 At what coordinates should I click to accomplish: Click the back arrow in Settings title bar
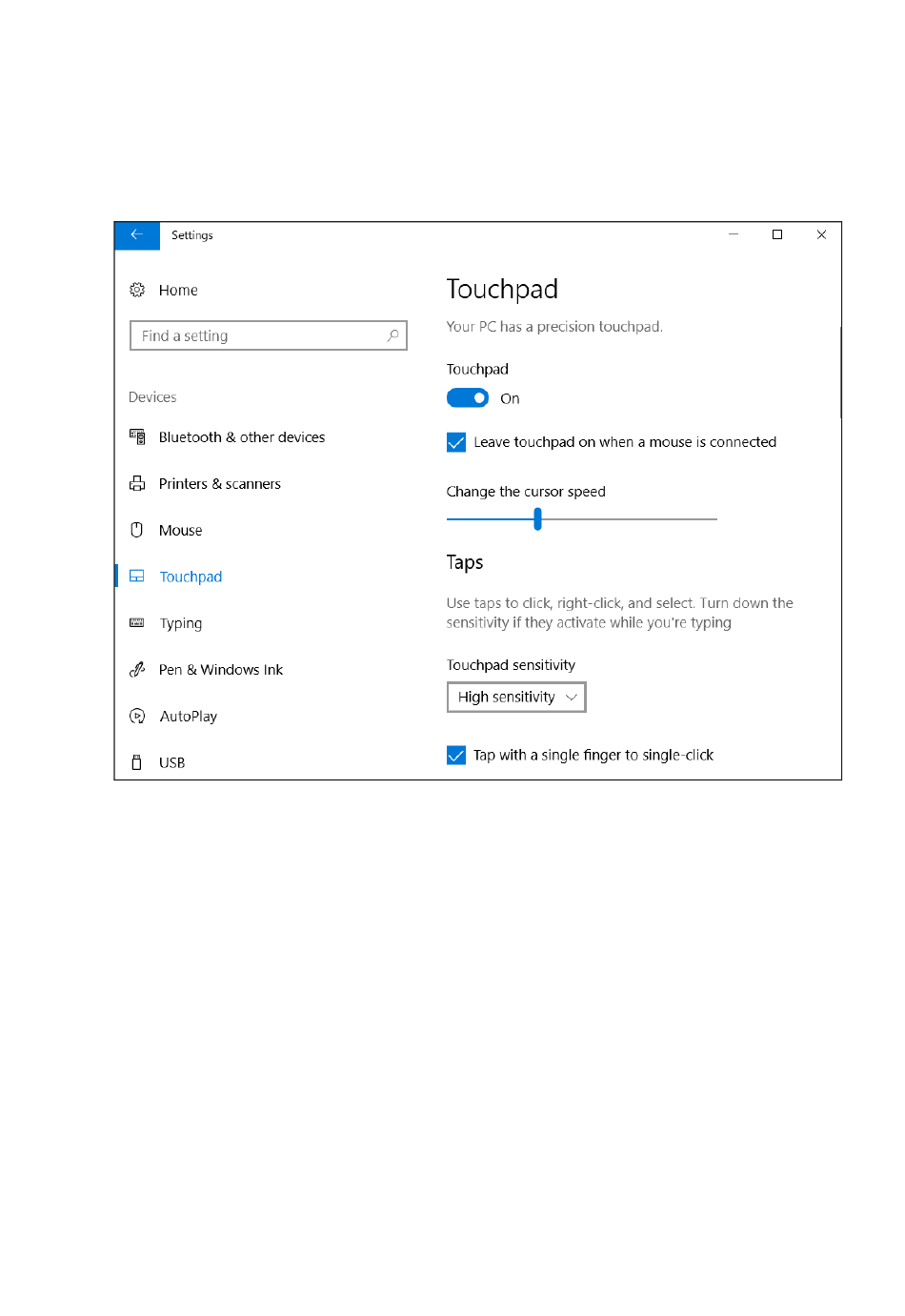136,234
